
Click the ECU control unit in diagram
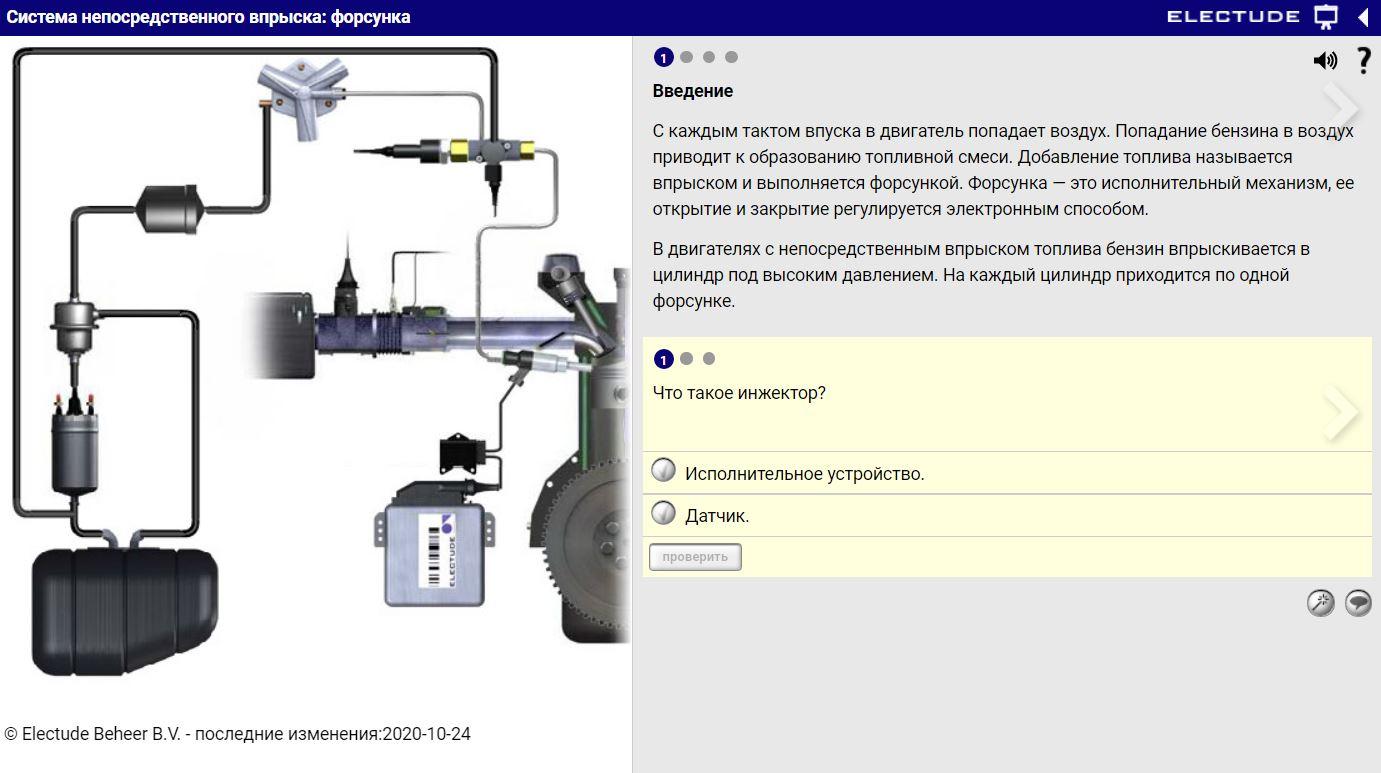[435, 545]
